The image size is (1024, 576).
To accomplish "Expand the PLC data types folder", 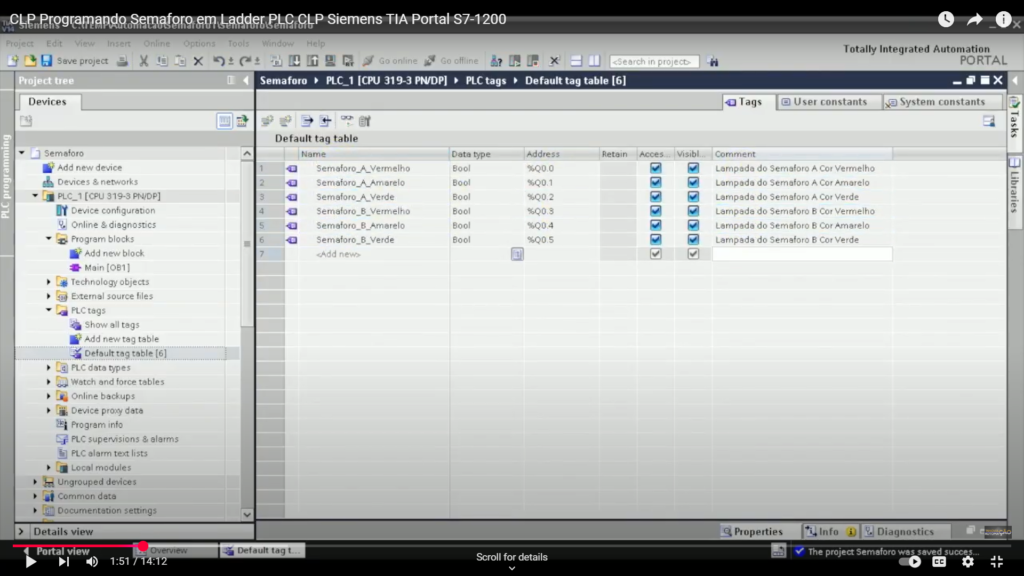I will pyautogui.click(x=49, y=368).
